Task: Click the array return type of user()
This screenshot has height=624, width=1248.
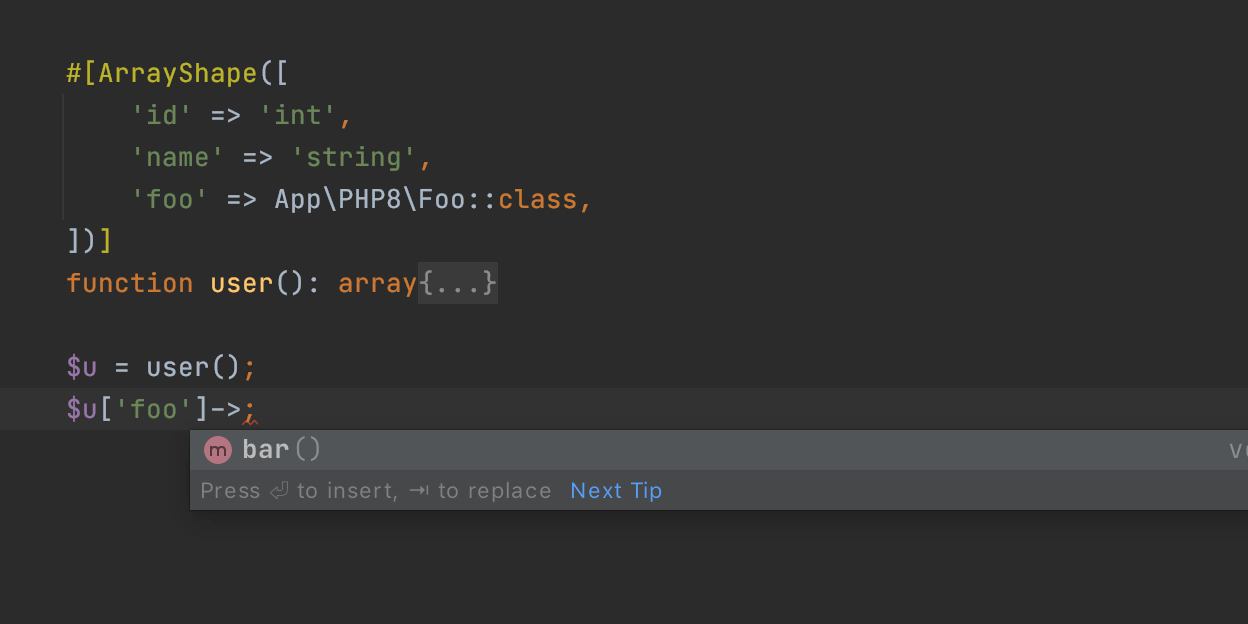Action: [x=377, y=283]
